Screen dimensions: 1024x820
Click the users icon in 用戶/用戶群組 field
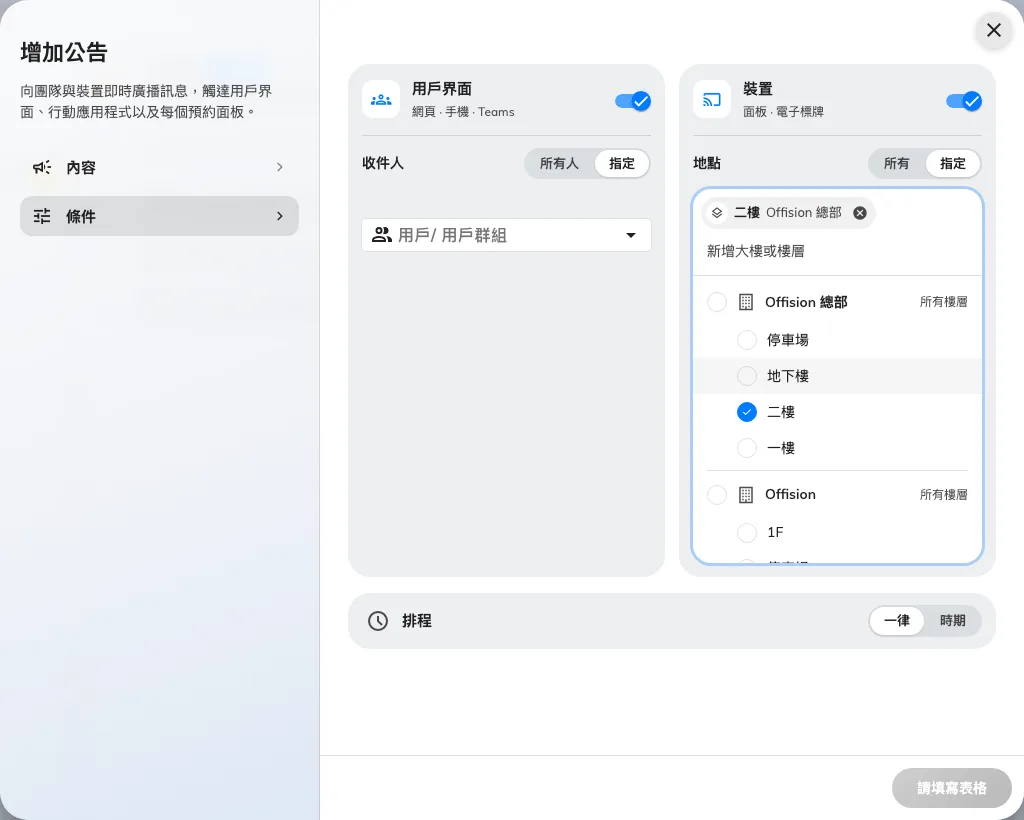pos(381,235)
